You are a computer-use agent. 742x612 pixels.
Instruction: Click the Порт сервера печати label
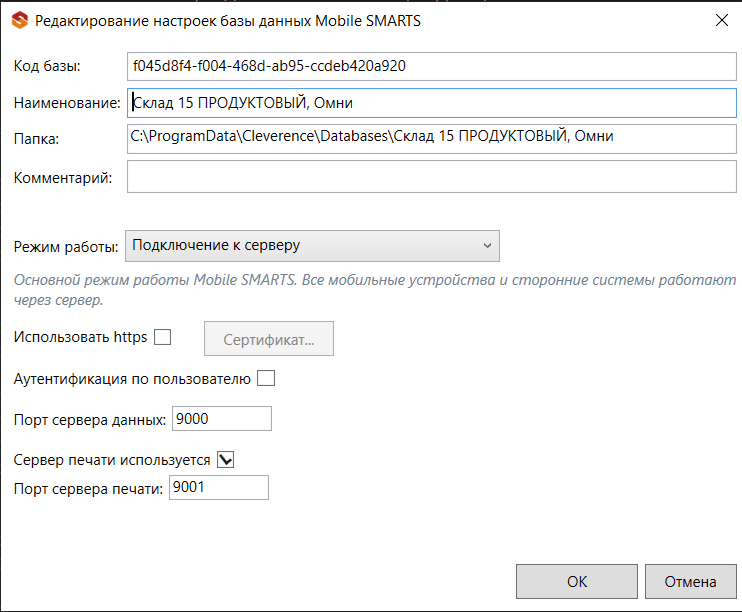(x=88, y=488)
